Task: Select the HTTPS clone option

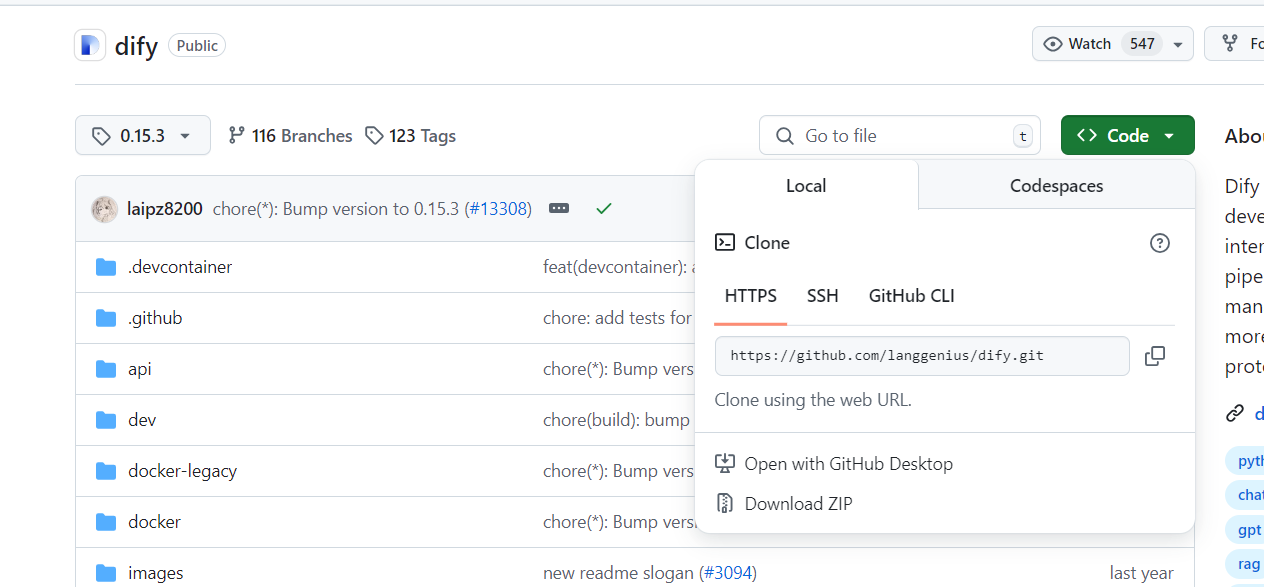Action: point(751,296)
